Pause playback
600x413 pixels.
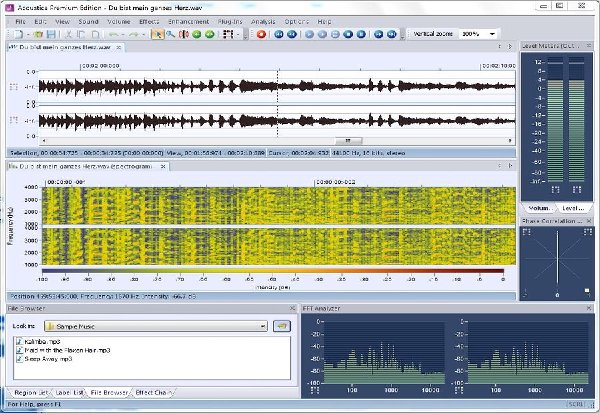point(361,34)
